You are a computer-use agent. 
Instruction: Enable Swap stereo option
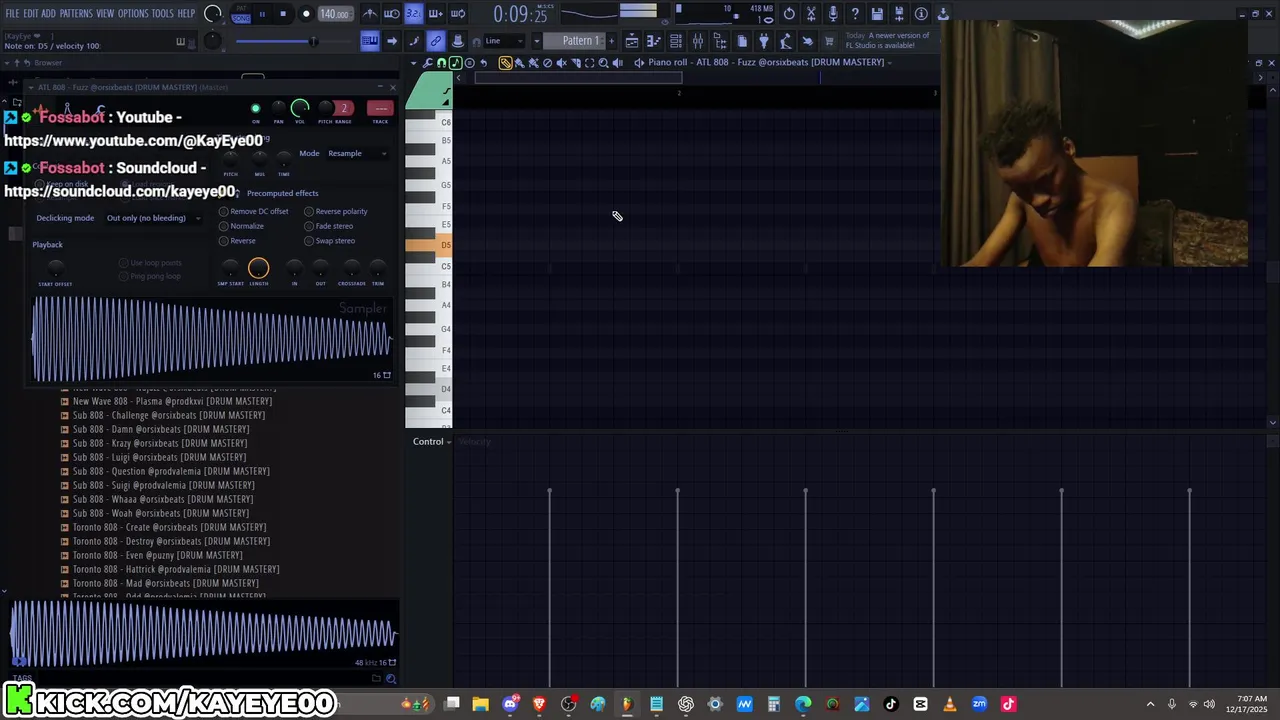click(x=329, y=241)
